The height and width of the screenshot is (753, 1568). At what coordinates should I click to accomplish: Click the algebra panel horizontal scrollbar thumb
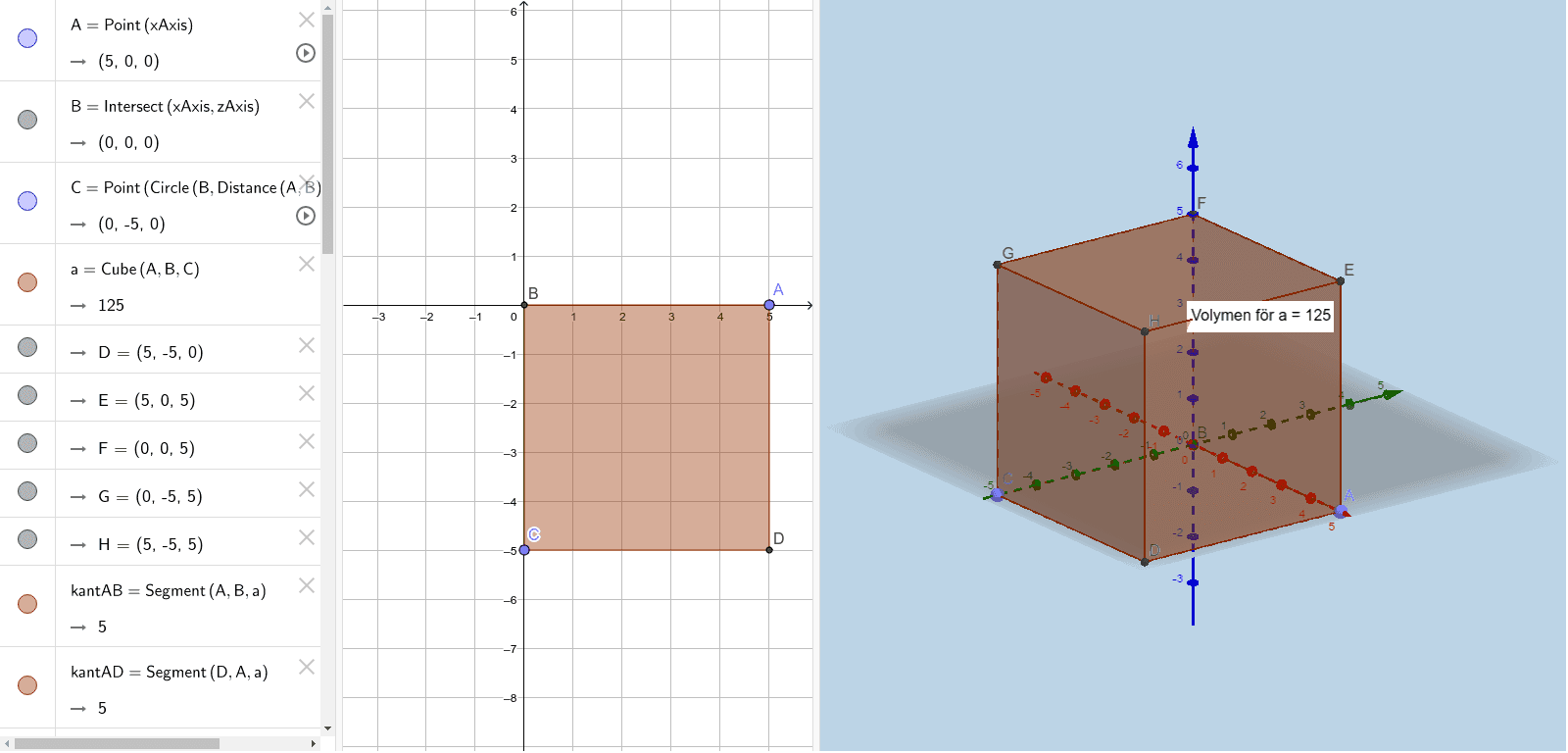(x=117, y=743)
